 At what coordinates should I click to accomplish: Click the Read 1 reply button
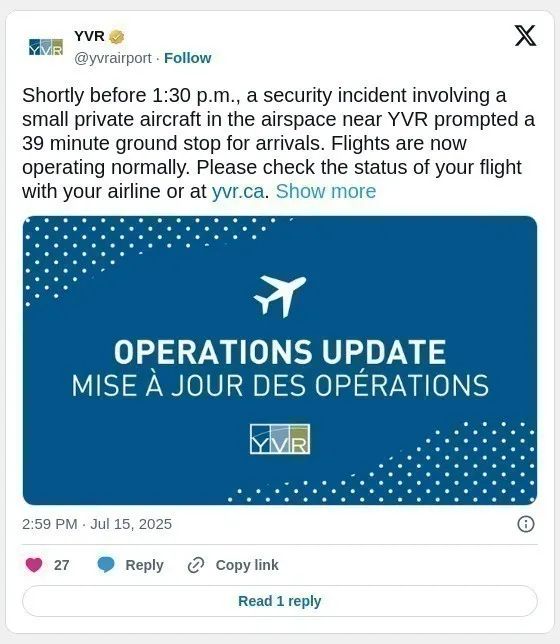[280, 601]
